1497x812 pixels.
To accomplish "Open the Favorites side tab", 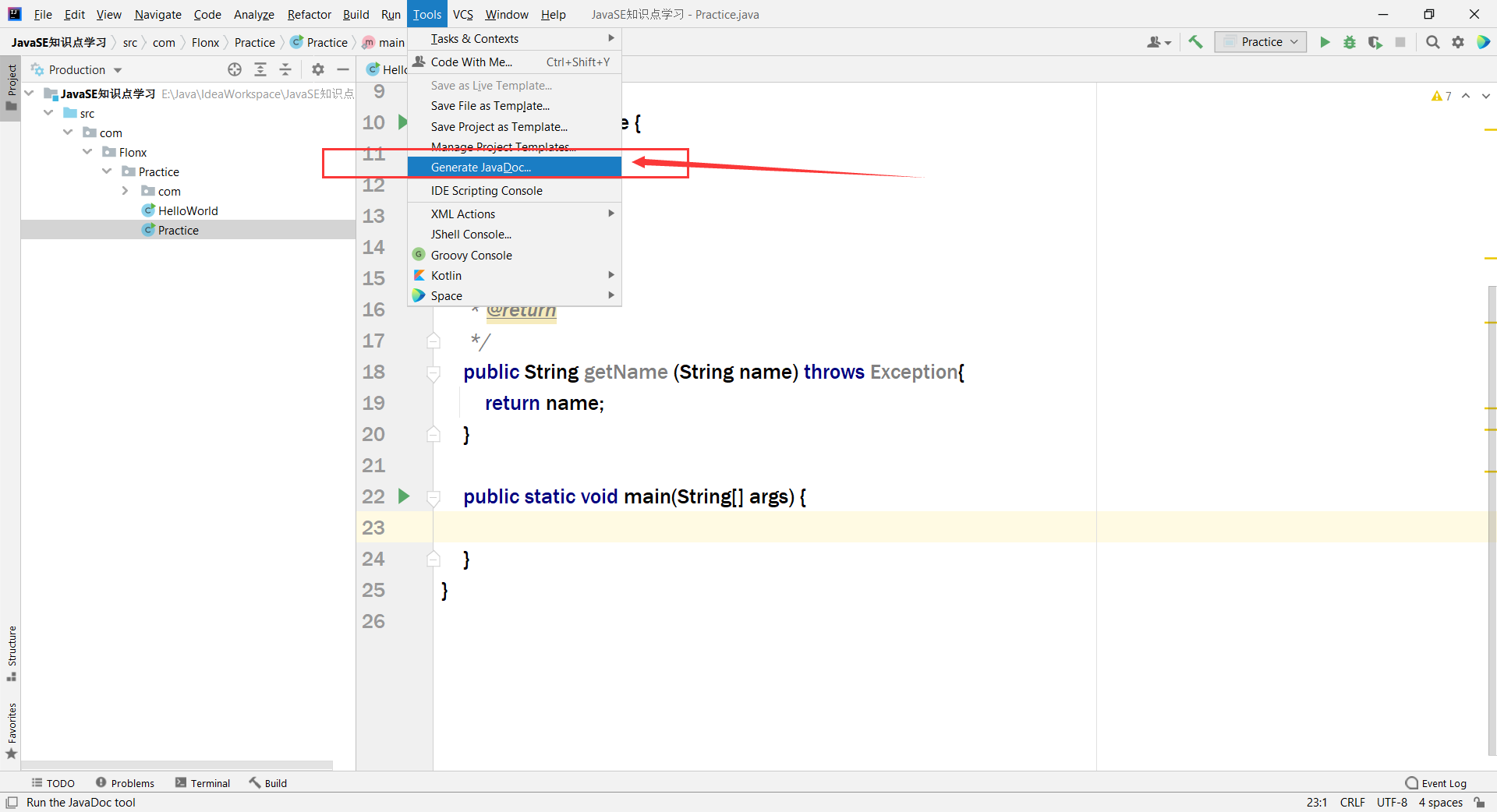I will click(x=11, y=731).
